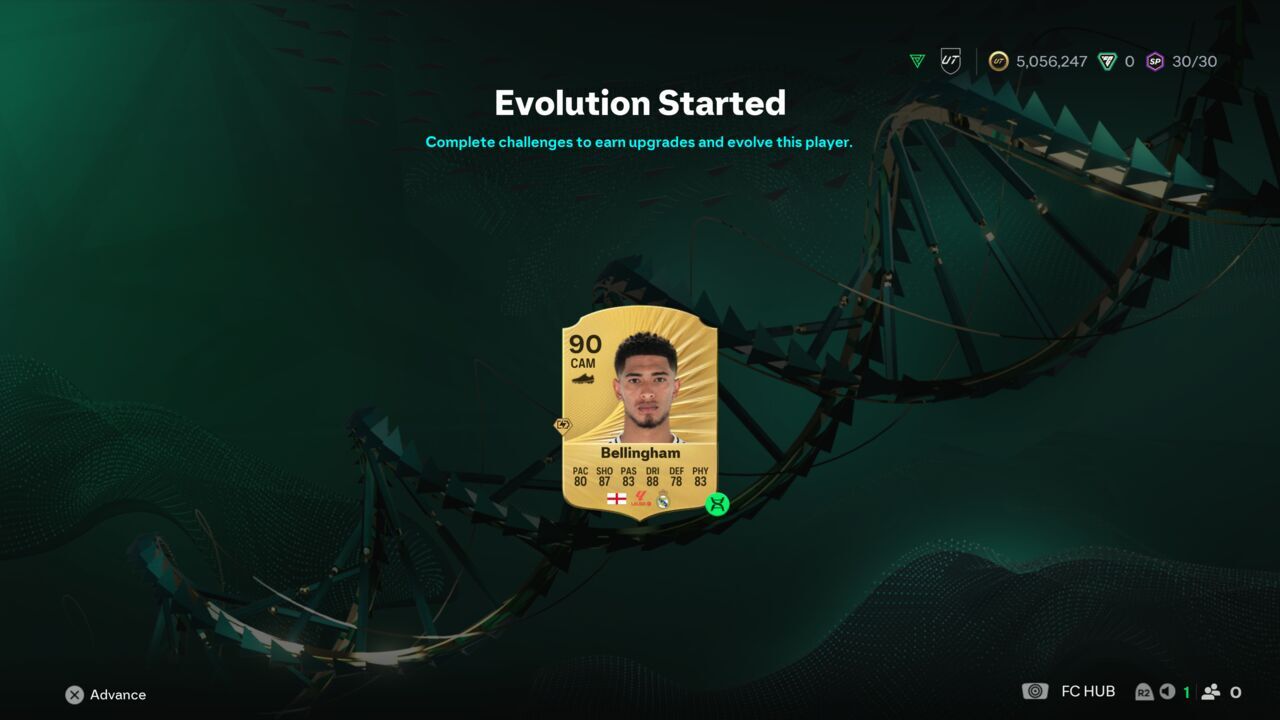The image size is (1280, 720).
Task: Click the 30/30 season points counter
Action: pyautogui.click(x=1194, y=62)
